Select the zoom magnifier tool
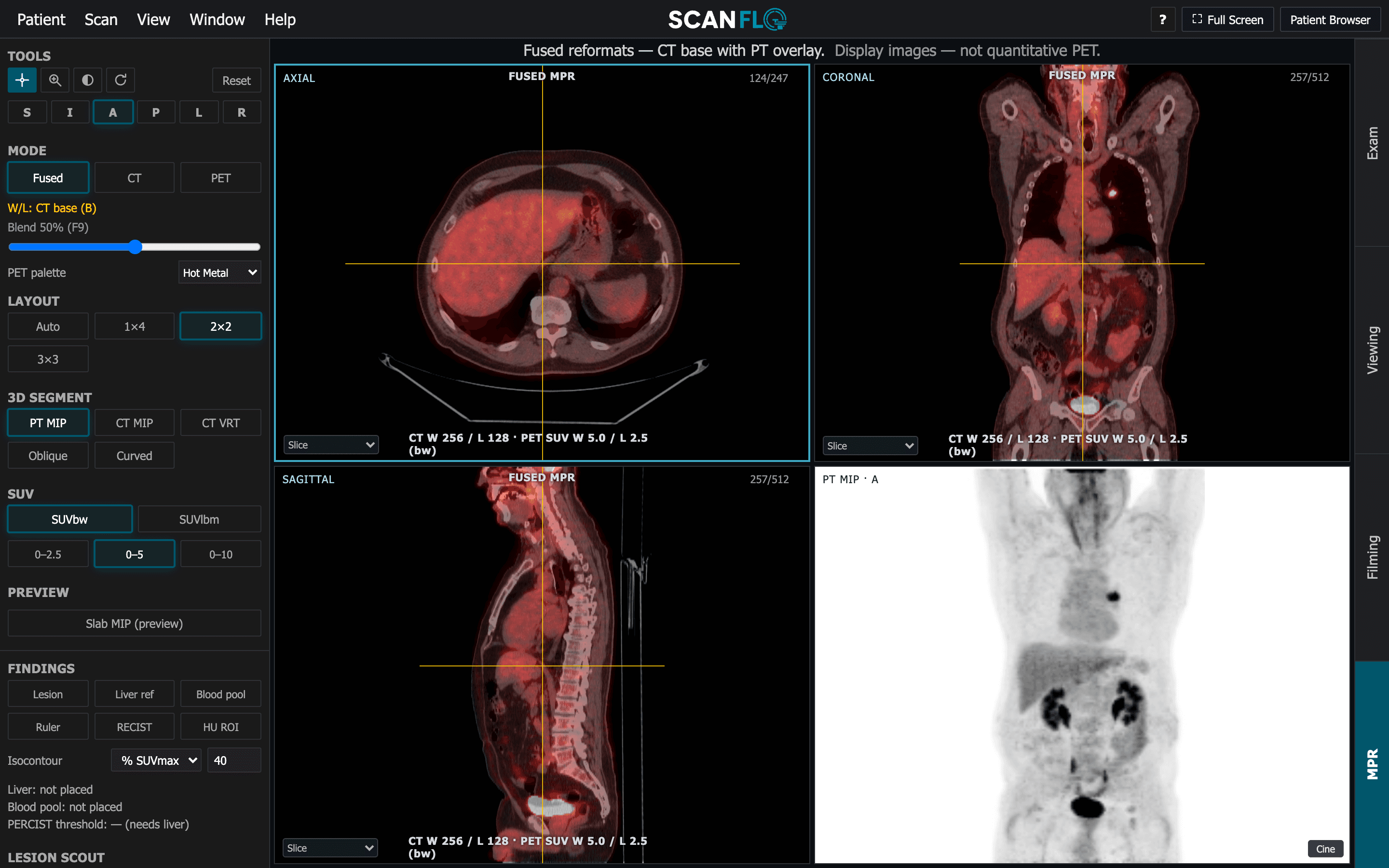The height and width of the screenshot is (868, 1389). point(55,80)
